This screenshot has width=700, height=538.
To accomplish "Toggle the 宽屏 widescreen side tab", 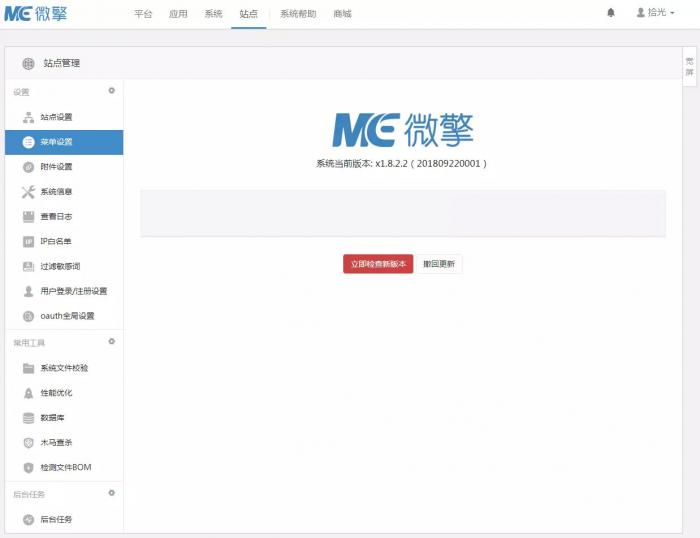I will tap(689, 67).
